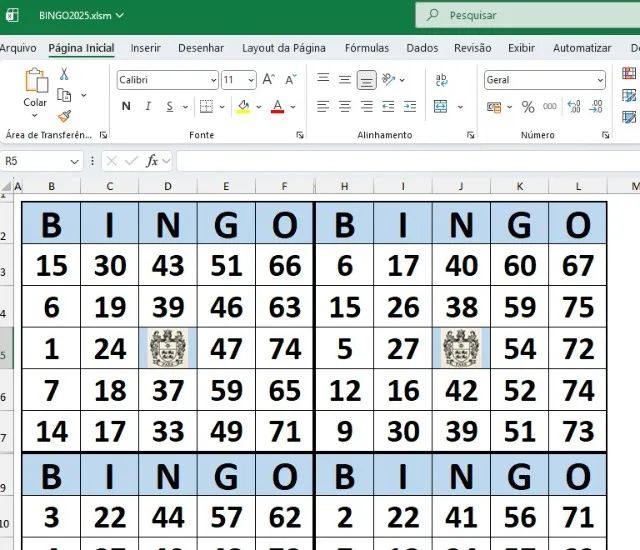Click the Copy icon

[x=64, y=95]
